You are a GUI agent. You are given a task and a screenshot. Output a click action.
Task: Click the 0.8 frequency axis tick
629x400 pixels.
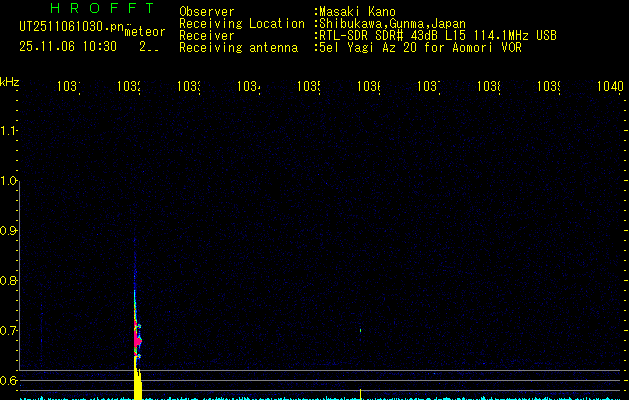point(10,280)
